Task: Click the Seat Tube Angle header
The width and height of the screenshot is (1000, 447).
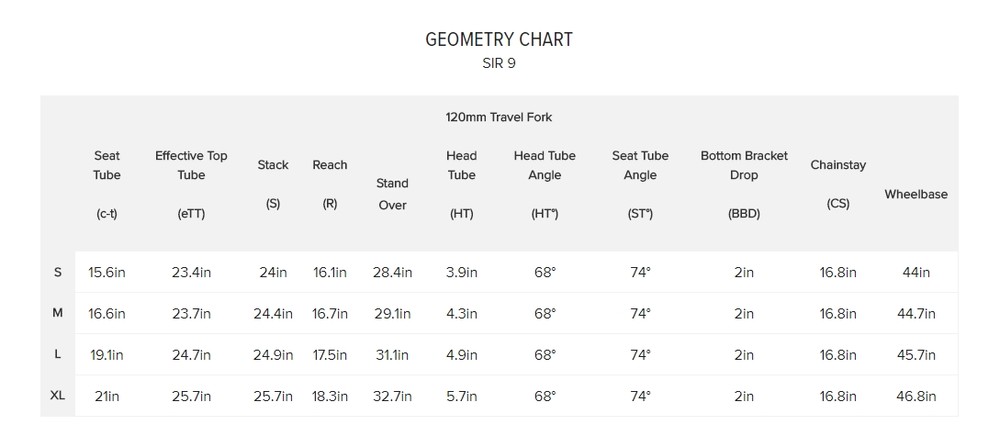Action: coord(640,184)
